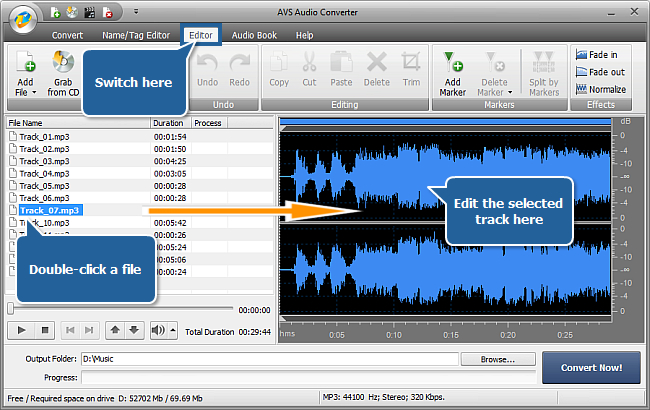Click the 0:20 mark on the timeline ruler
650x410 pixels.
pyautogui.click(x=508, y=335)
